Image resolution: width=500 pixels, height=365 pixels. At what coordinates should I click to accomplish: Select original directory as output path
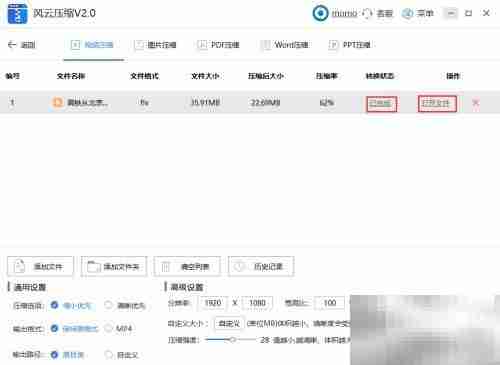54,355
